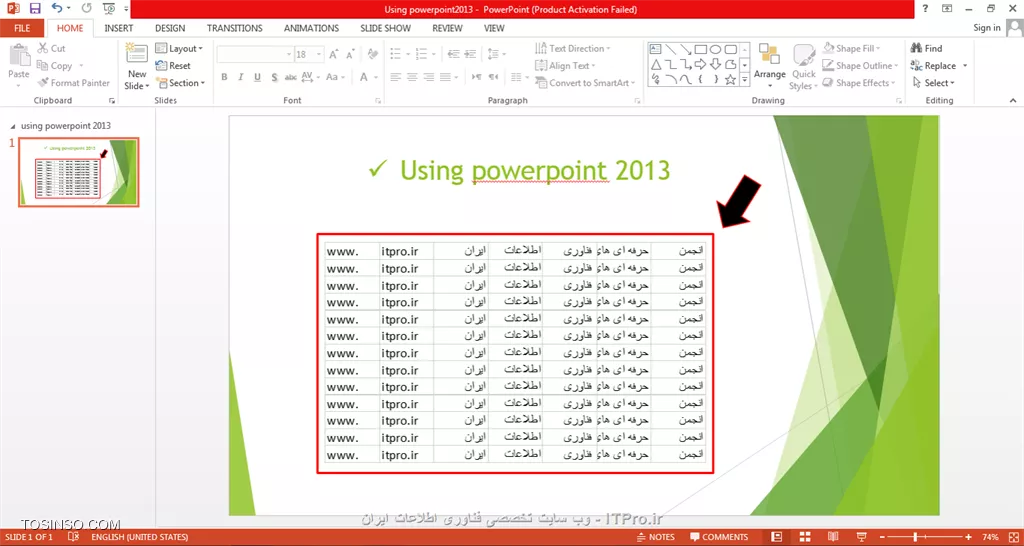Select the text box shape in gallery

click(x=656, y=49)
